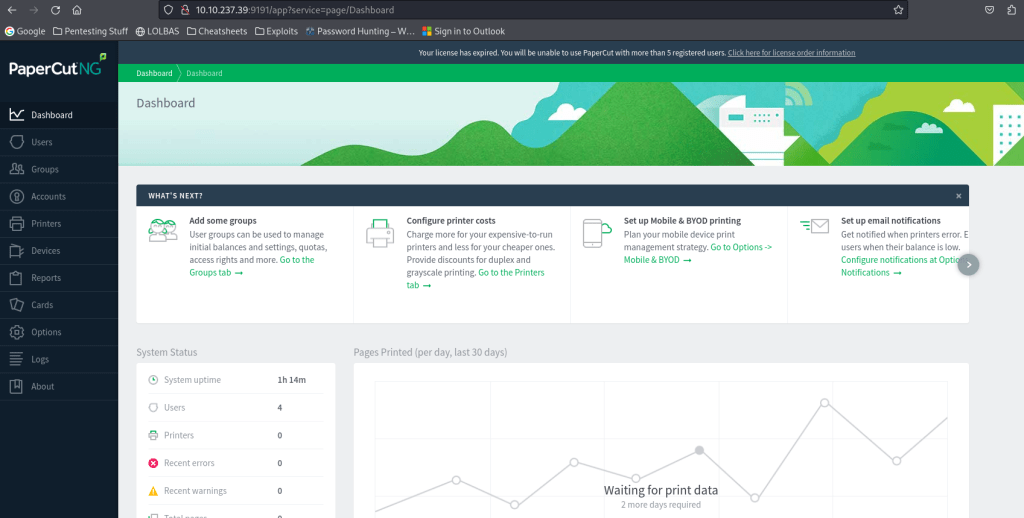
Task: Open the Logs menu item
Action: [x=39, y=359]
